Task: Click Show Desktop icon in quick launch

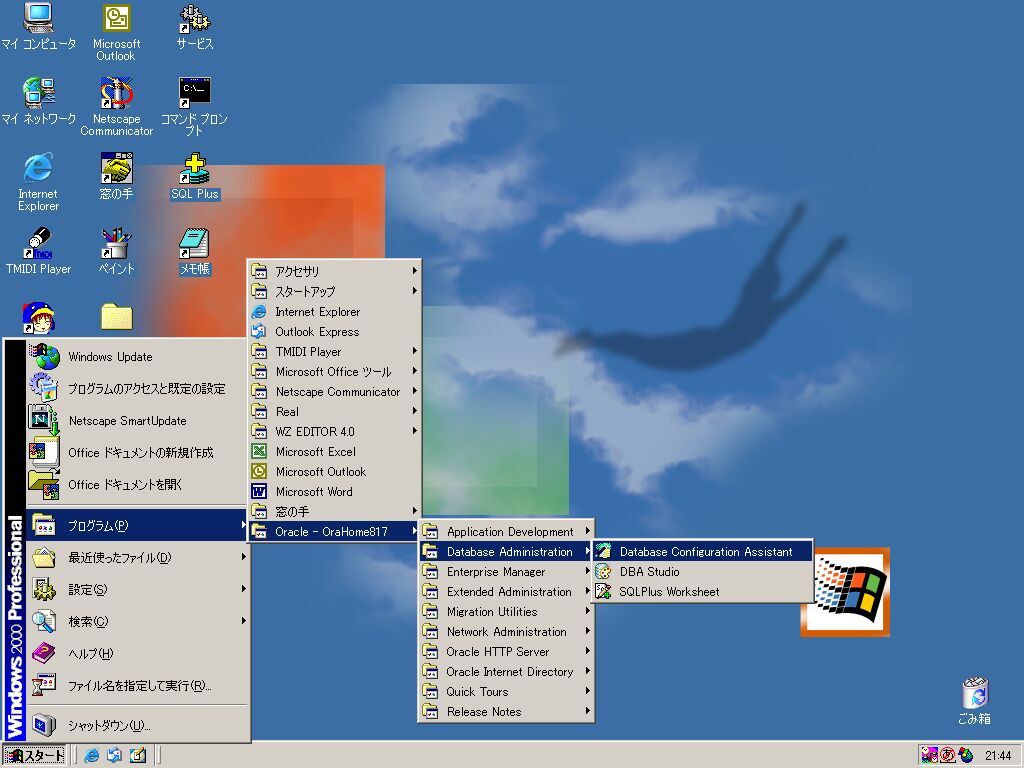Action: click(138, 755)
